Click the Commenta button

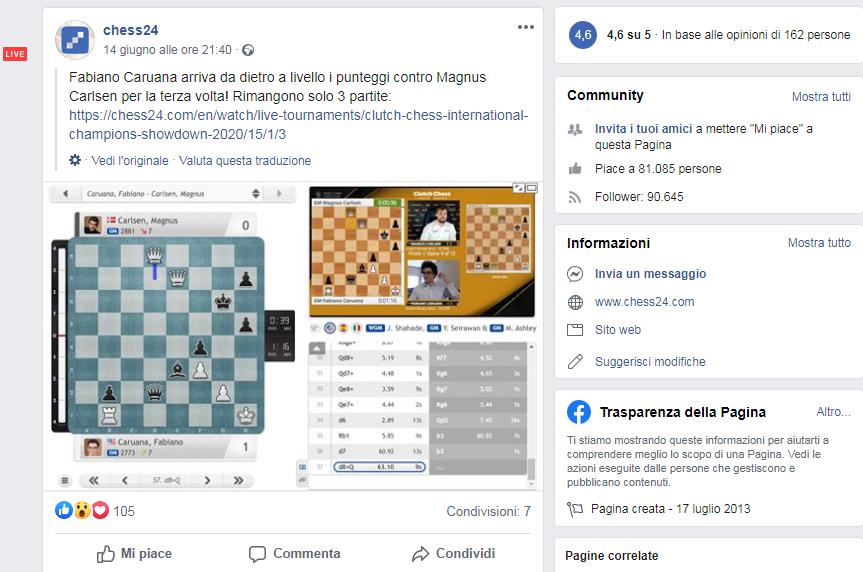pos(294,553)
